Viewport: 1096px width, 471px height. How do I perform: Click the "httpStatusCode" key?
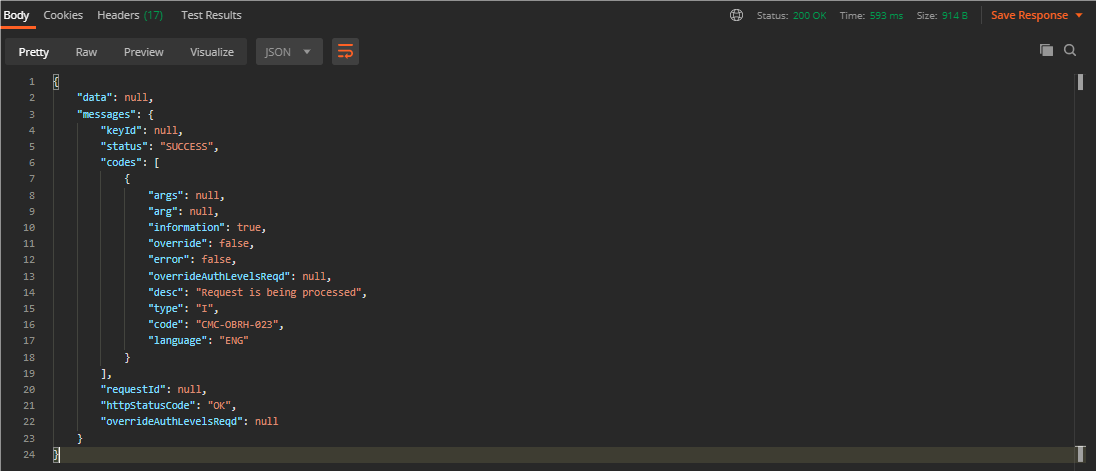point(150,406)
